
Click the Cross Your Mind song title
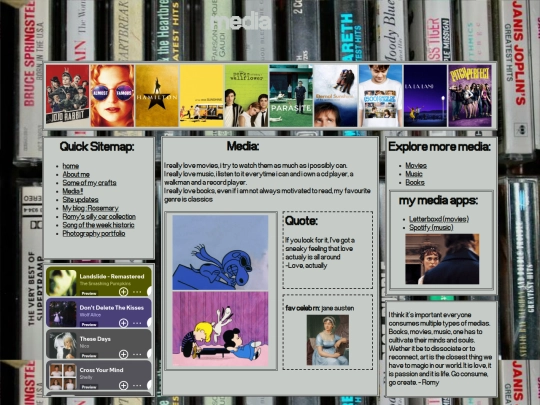pos(101,370)
